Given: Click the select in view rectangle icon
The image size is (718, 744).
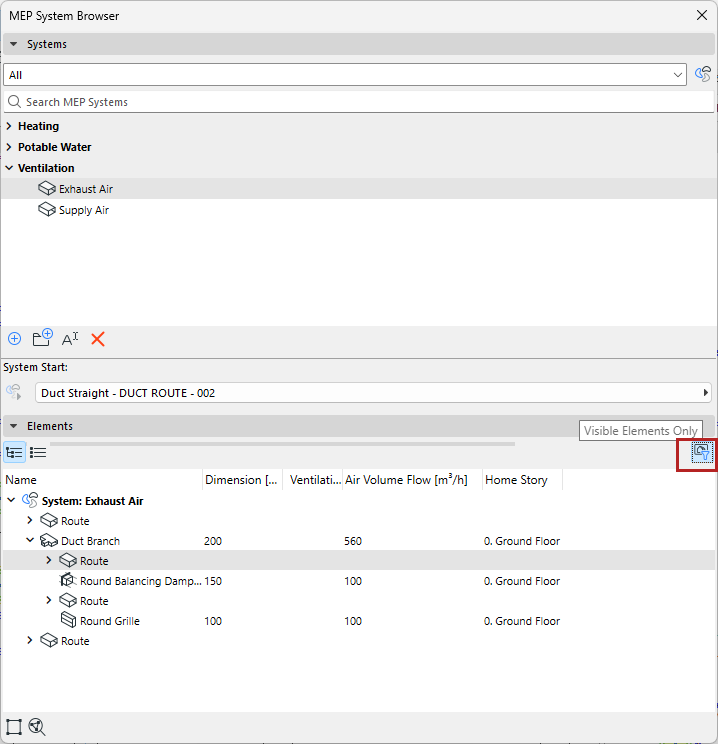Looking at the screenshot, I should pos(14,726).
